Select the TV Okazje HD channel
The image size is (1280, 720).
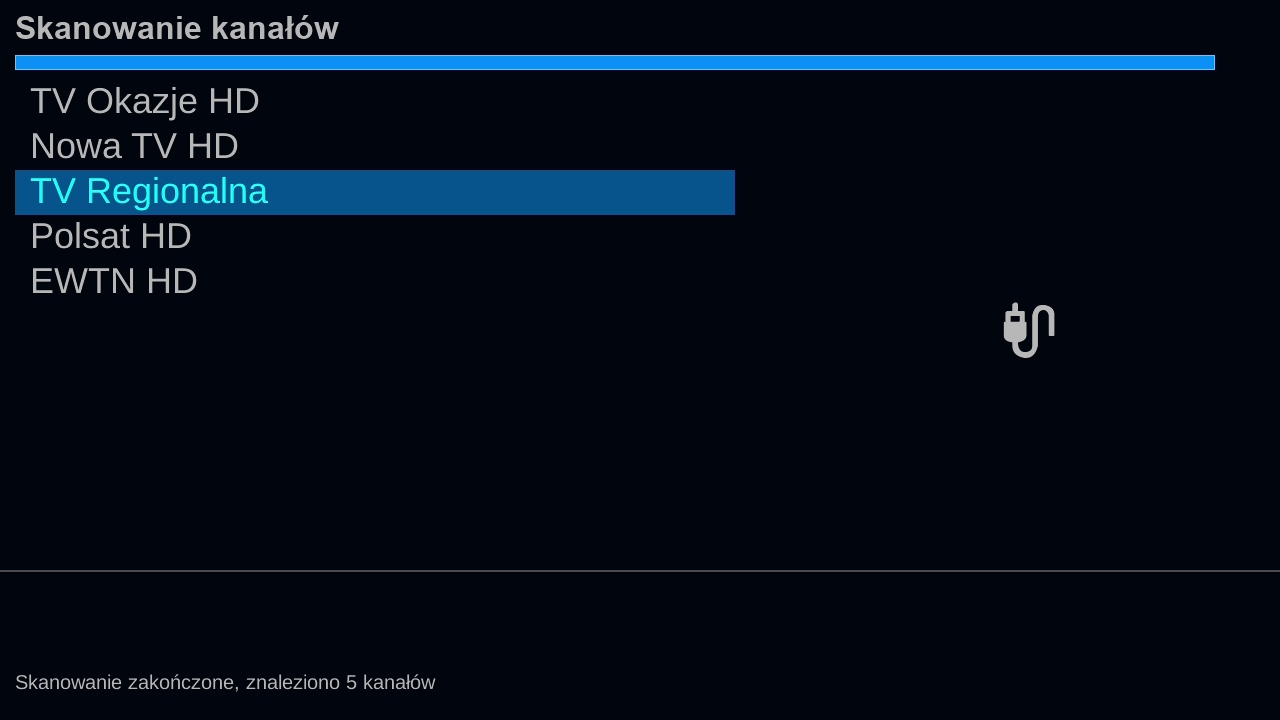[145, 101]
